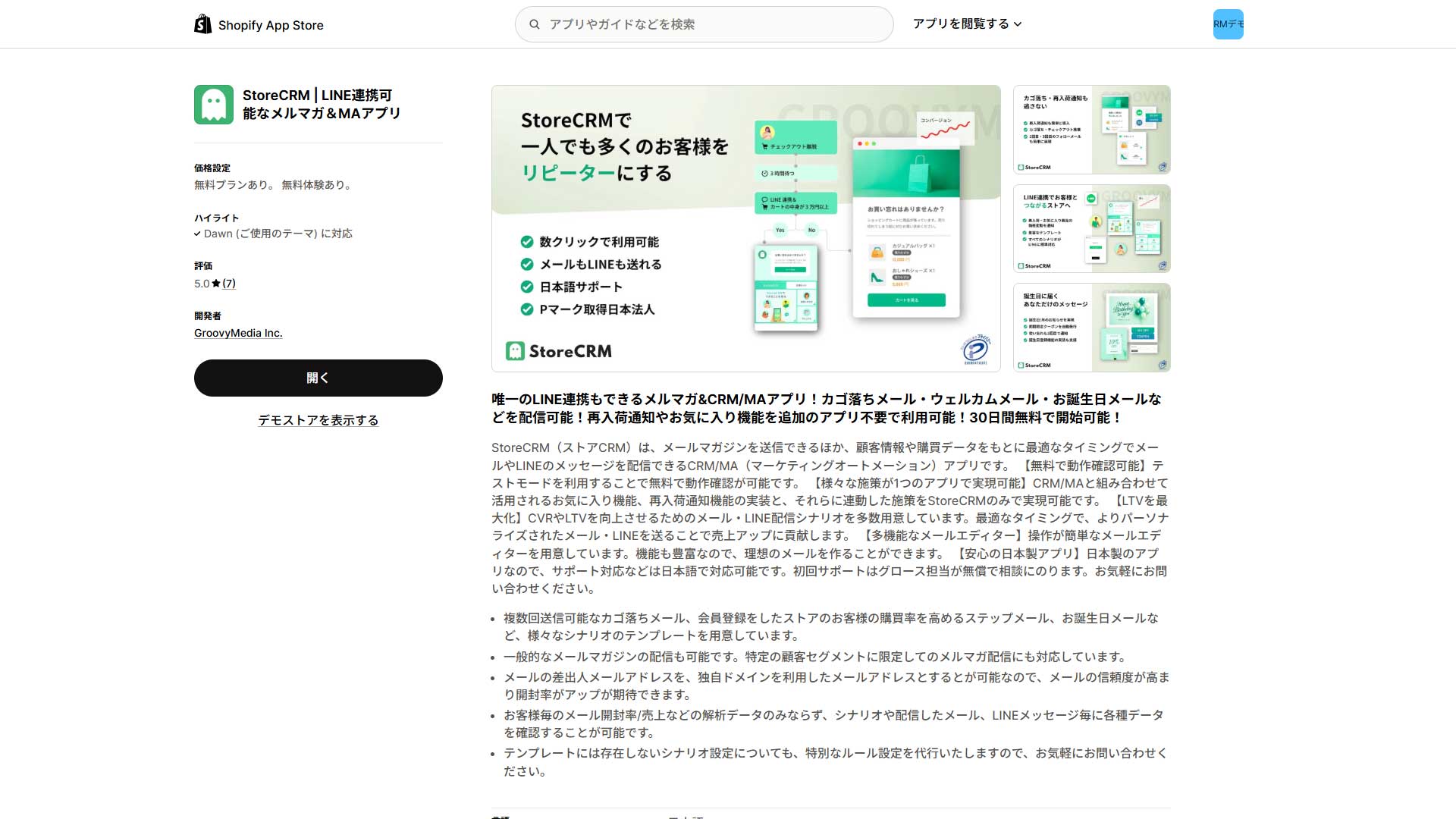Click the bullet starting お客様毎のメール開封率

click(x=833, y=723)
